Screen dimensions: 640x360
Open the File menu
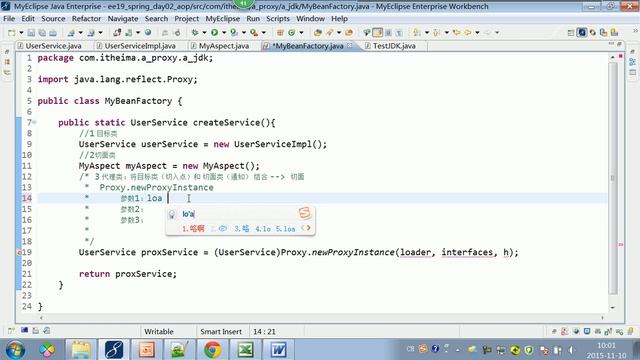[9, 19]
